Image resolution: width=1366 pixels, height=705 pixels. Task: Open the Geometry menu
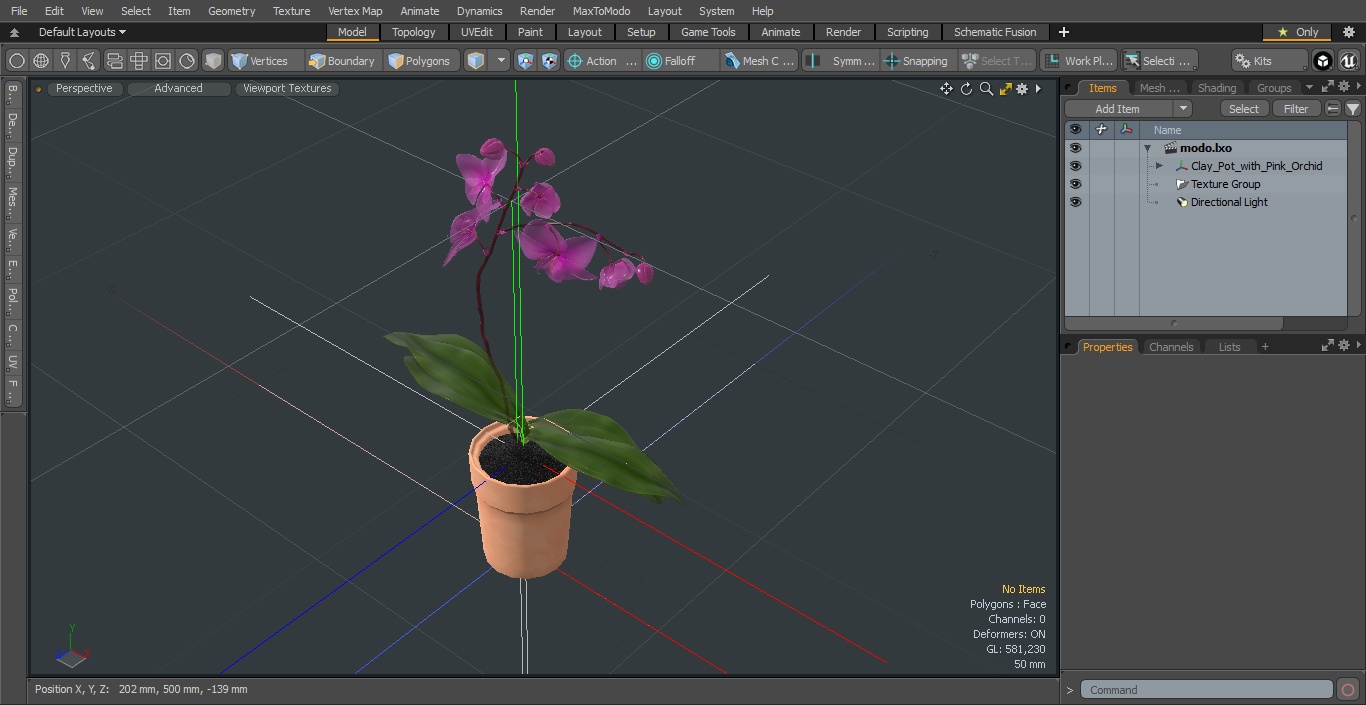(x=231, y=11)
